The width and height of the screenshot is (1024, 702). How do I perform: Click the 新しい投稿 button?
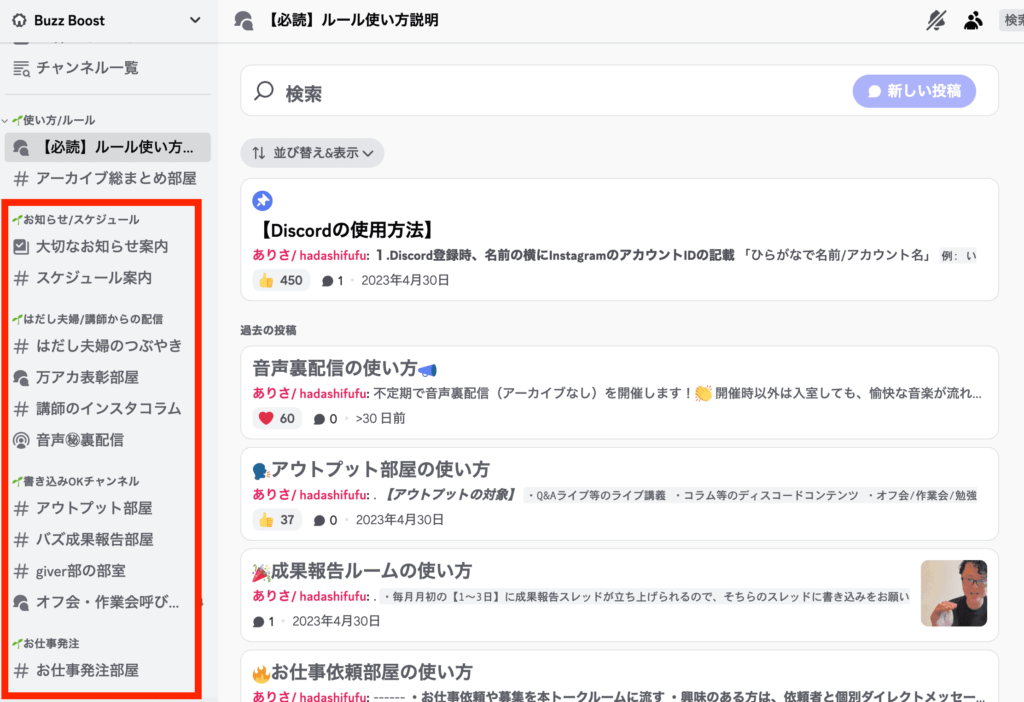914,91
